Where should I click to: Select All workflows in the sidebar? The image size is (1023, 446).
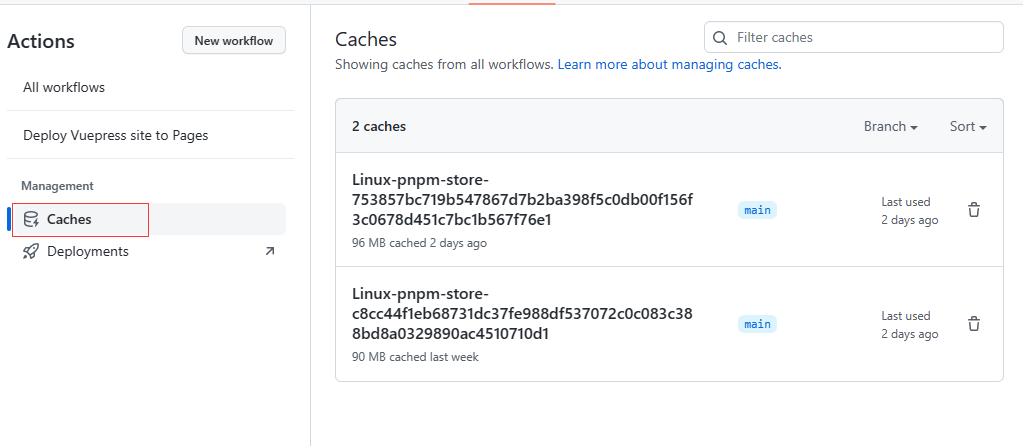pyautogui.click(x=64, y=87)
